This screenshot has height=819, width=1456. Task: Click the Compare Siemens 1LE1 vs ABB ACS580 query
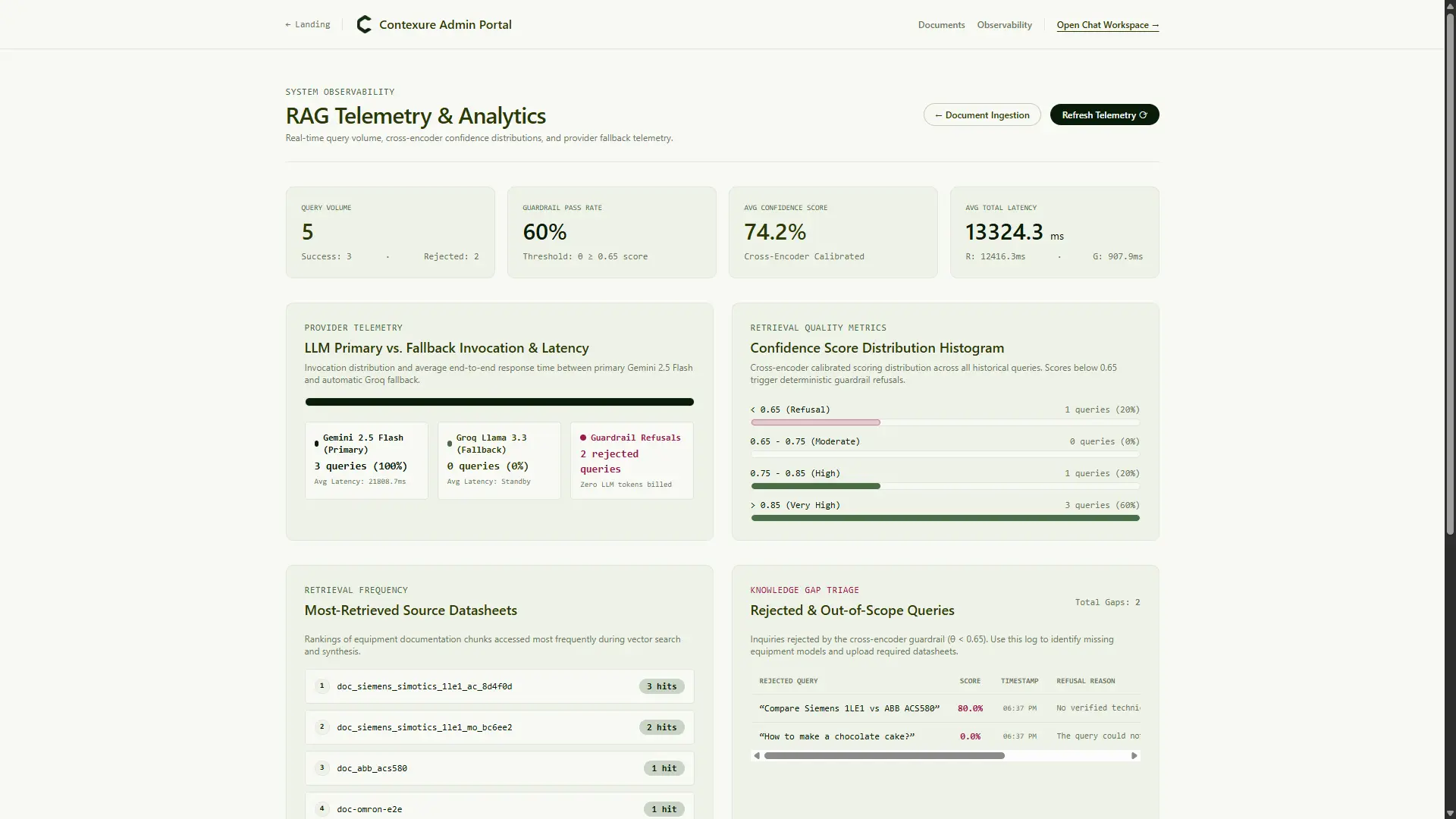point(849,708)
